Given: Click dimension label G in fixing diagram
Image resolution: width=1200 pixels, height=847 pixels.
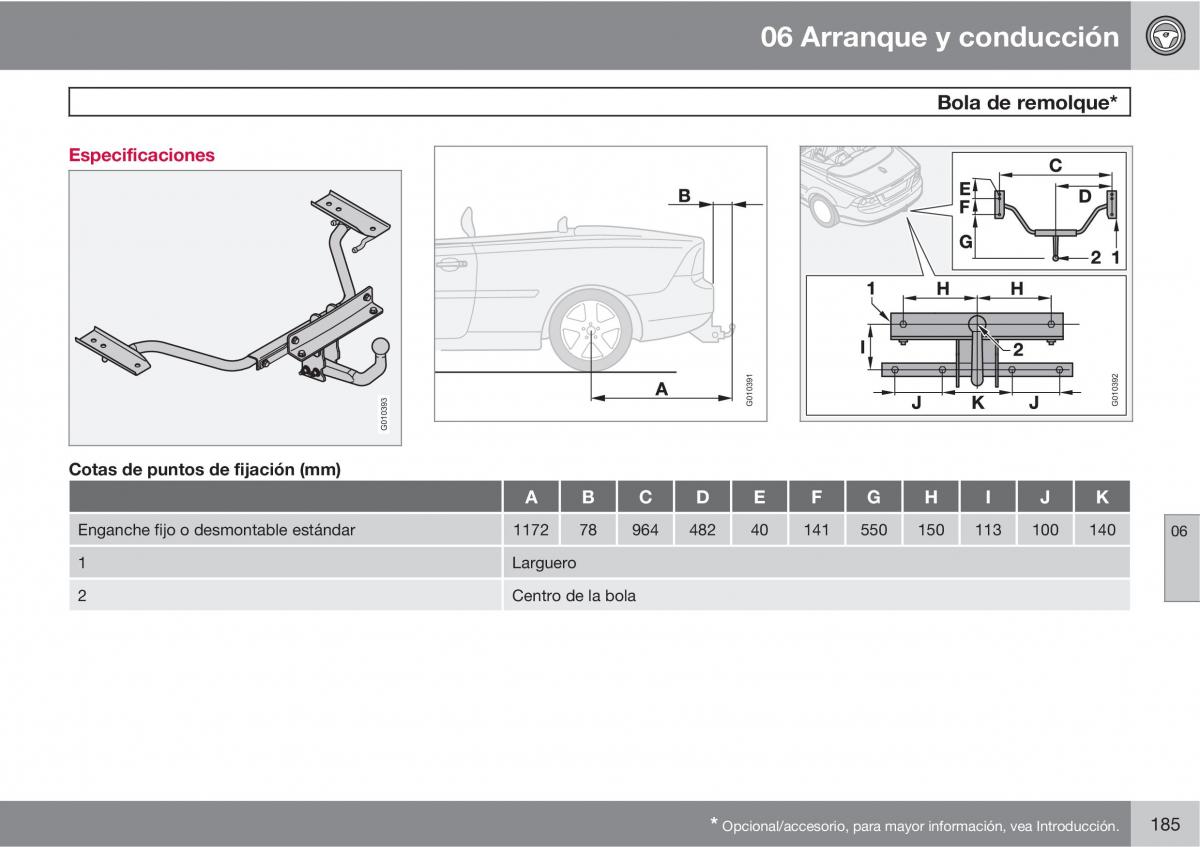Looking at the screenshot, I should 965,241.
